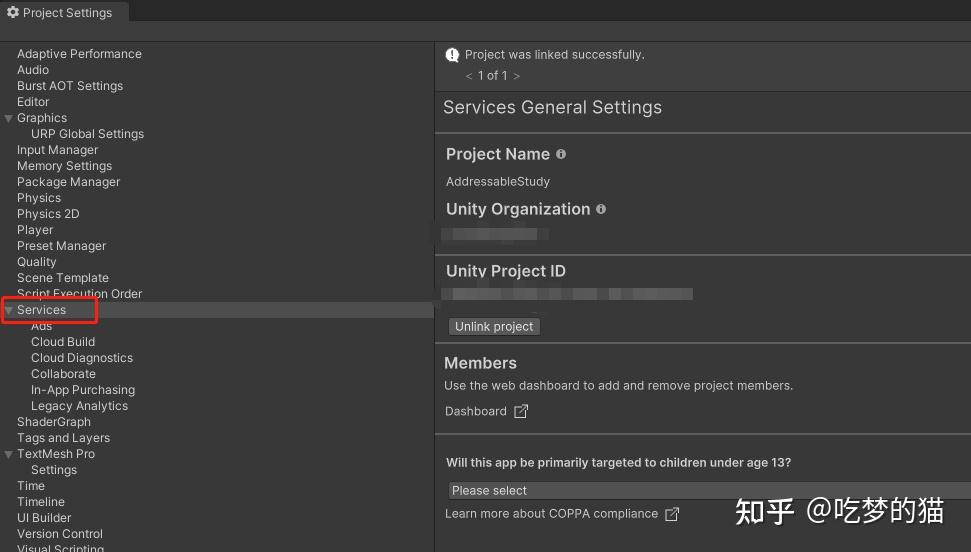Go to next notification arrow

coord(516,76)
